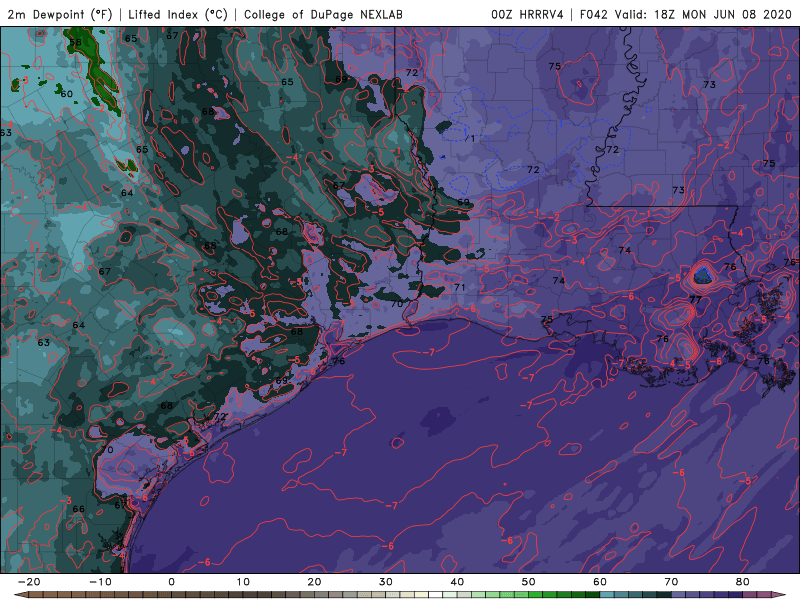Click the -20 label on the color scale
800x600 pixels.
[29, 582]
